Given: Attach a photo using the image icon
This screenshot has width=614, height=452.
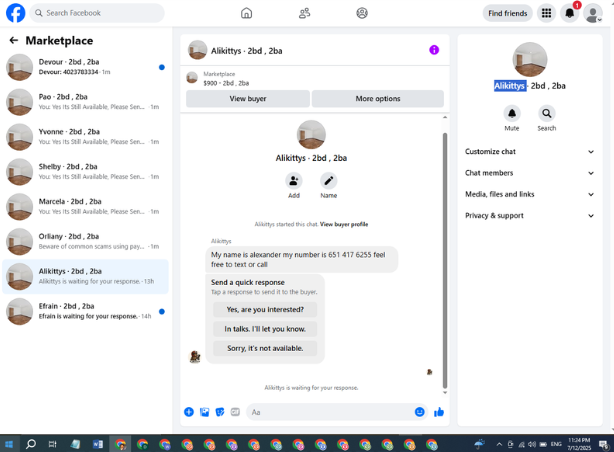Looking at the screenshot, I should 204,412.
